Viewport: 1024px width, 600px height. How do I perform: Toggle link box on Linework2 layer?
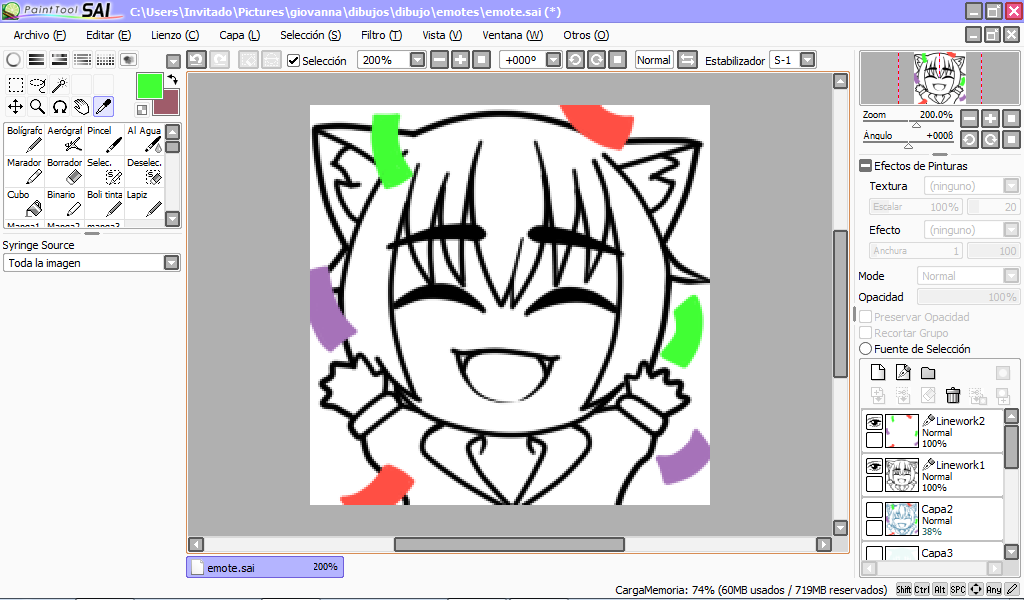[874, 440]
